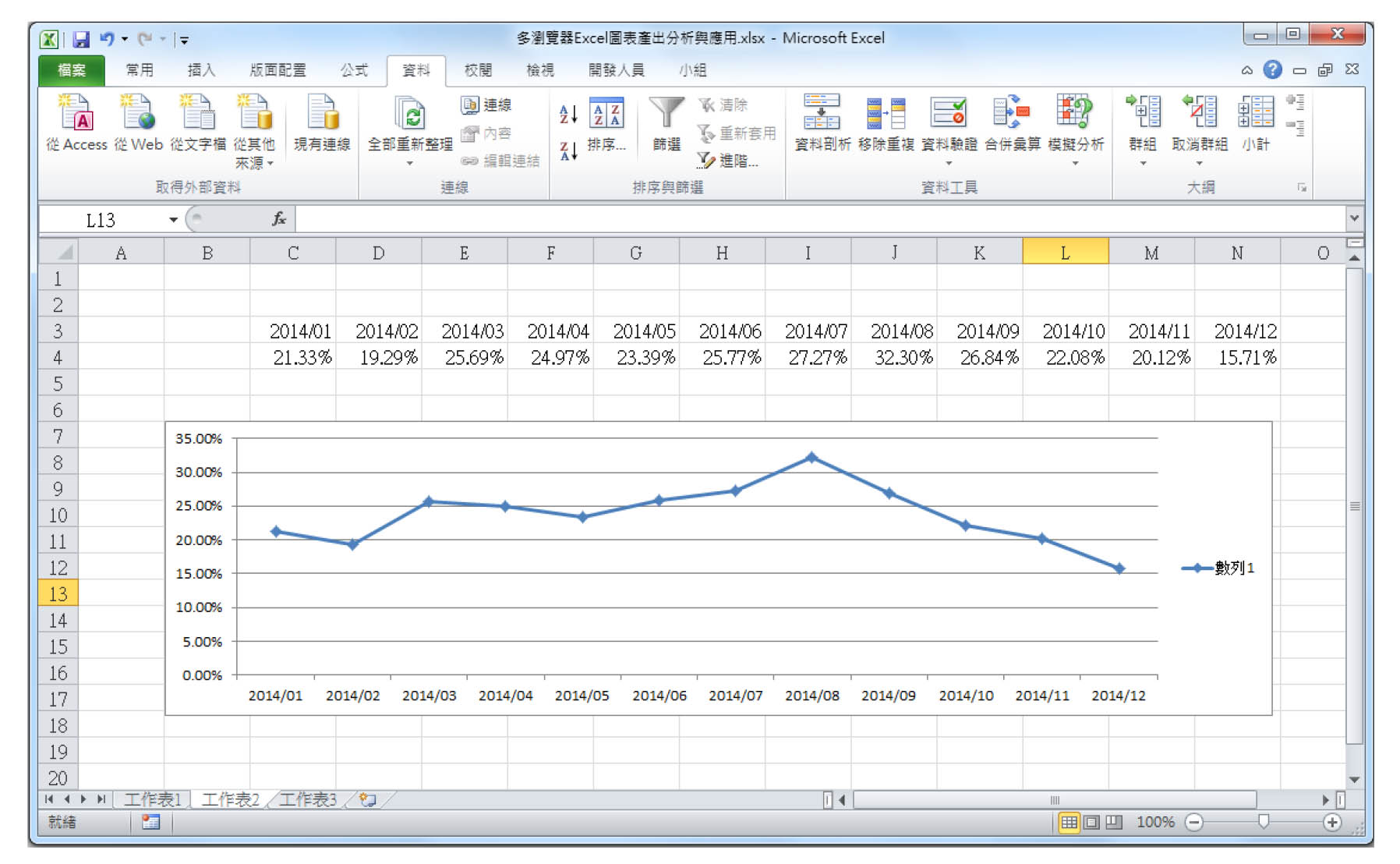Expand Ungroup dropdown arrow
This screenshot has width=1400, height=864.
click(x=1200, y=164)
